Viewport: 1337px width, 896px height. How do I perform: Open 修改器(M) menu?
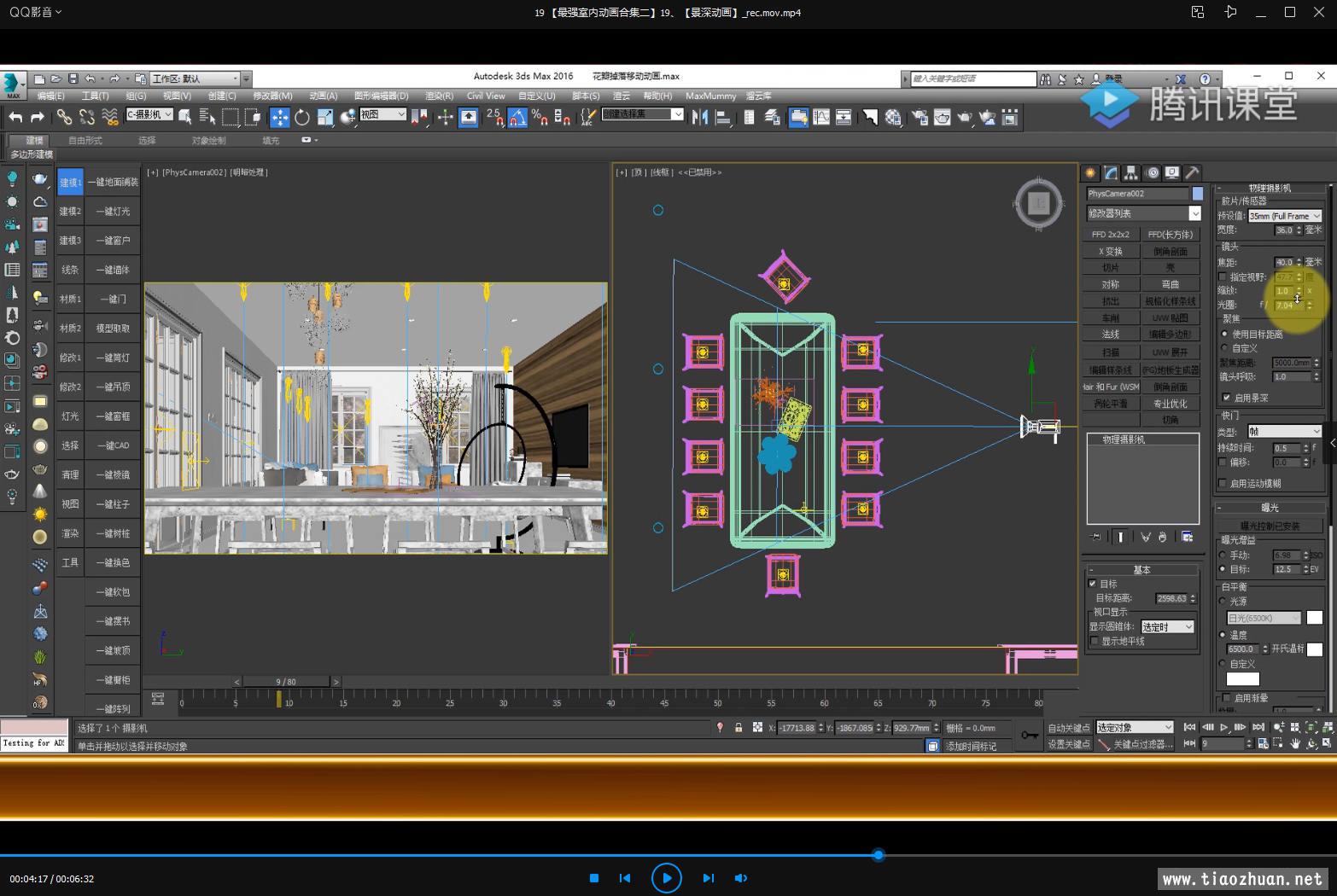click(272, 96)
